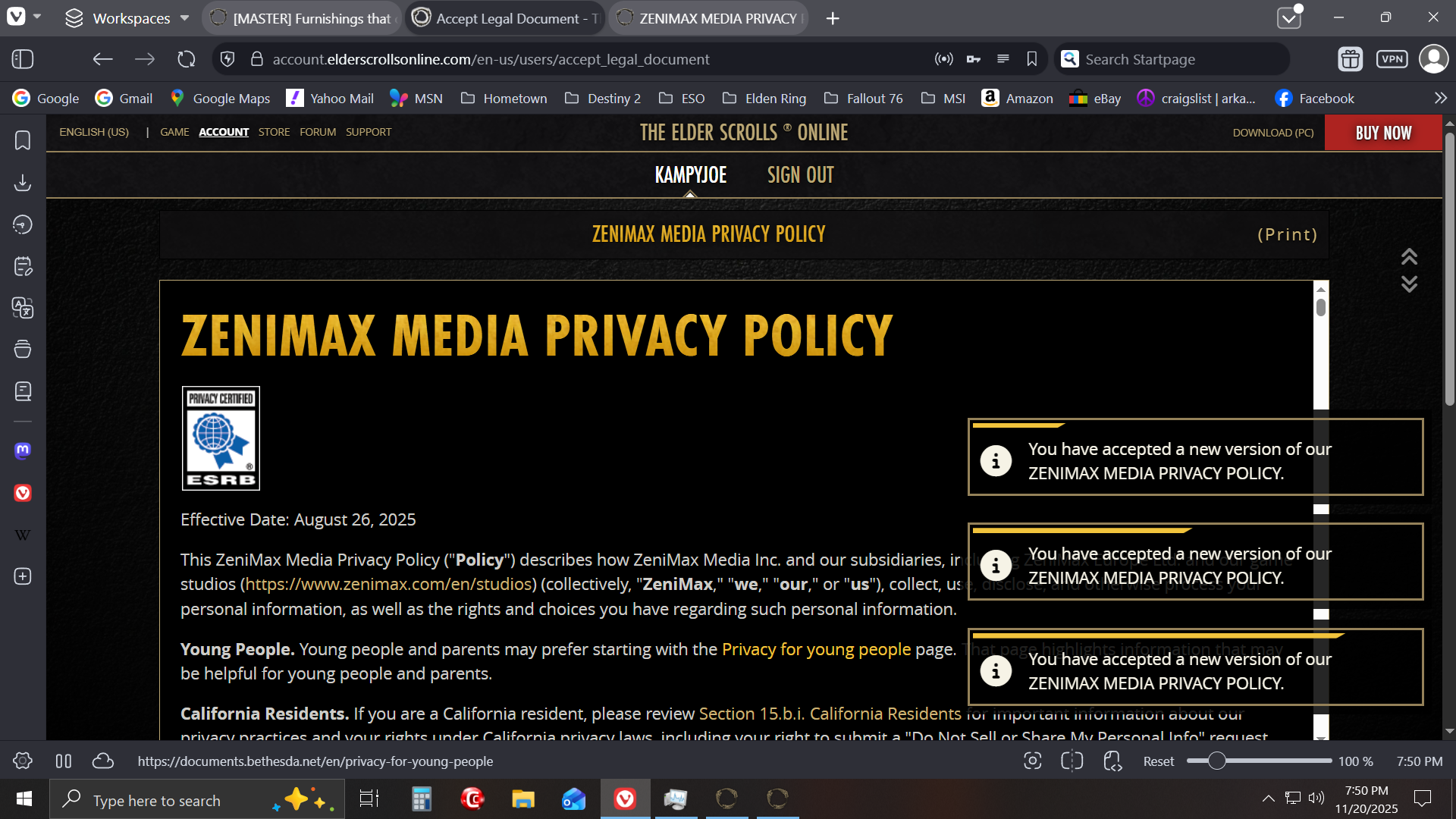Viewport: 1456px width, 819px height.
Task: Open the Vivaldi Mail calendar gift icon
Action: (x=1350, y=59)
